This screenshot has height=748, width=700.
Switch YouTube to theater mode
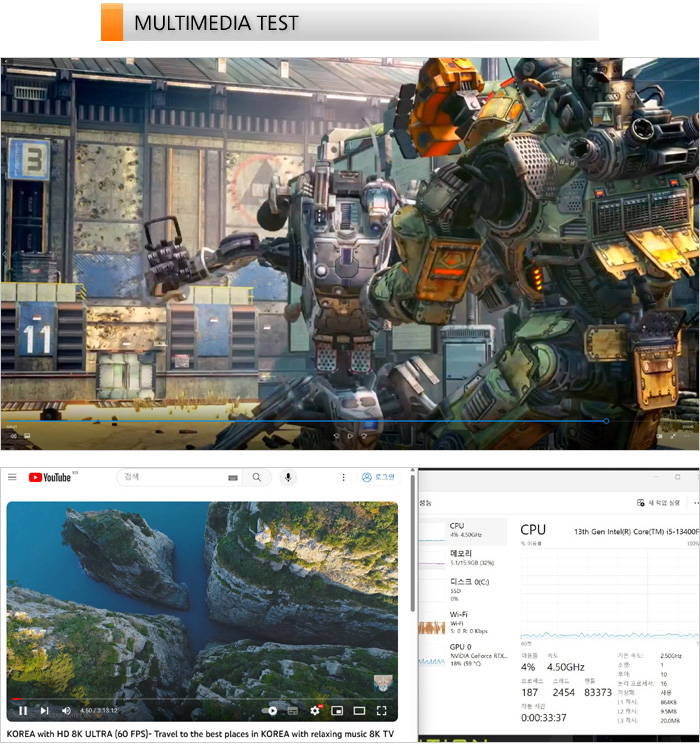point(359,711)
